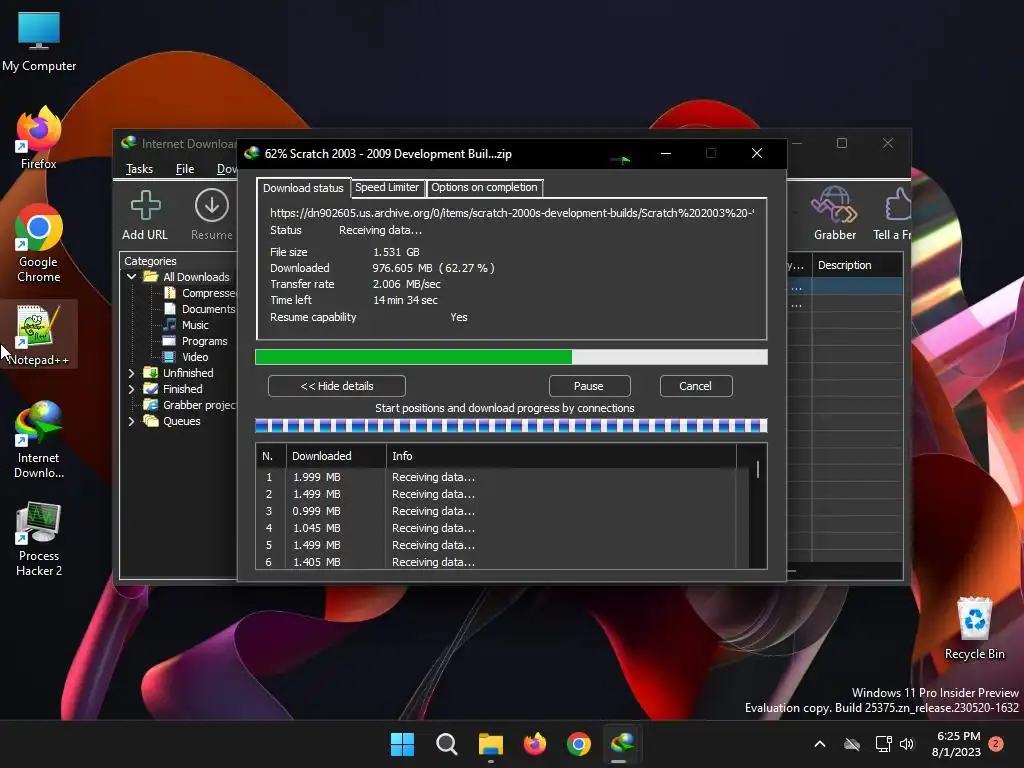Open the File menu
1024x768 pixels.
point(185,169)
